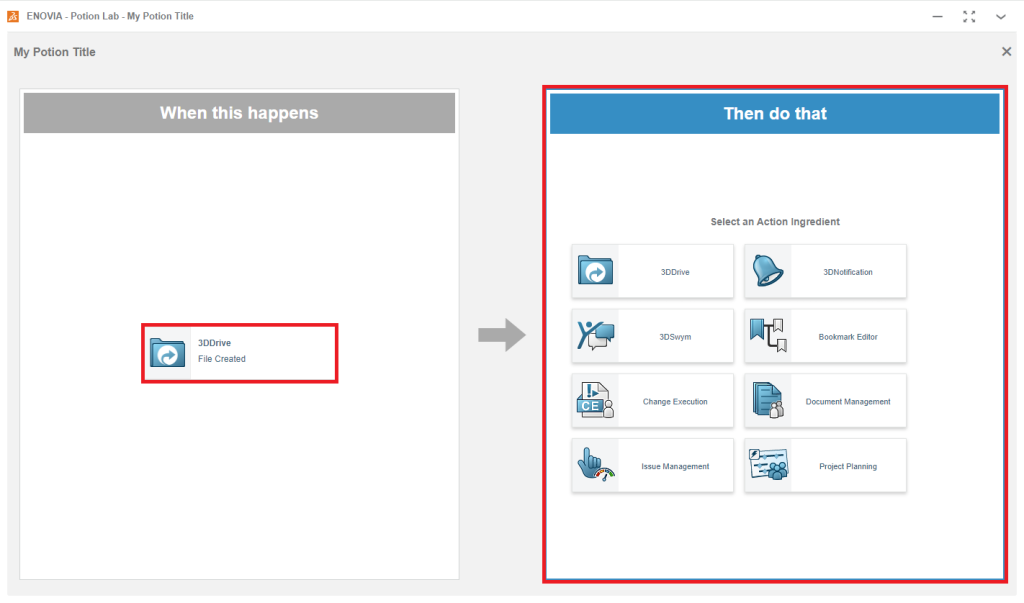1024x603 pixels.
Task: Select the Bookmark Editor icon
Action: point(768,336)
